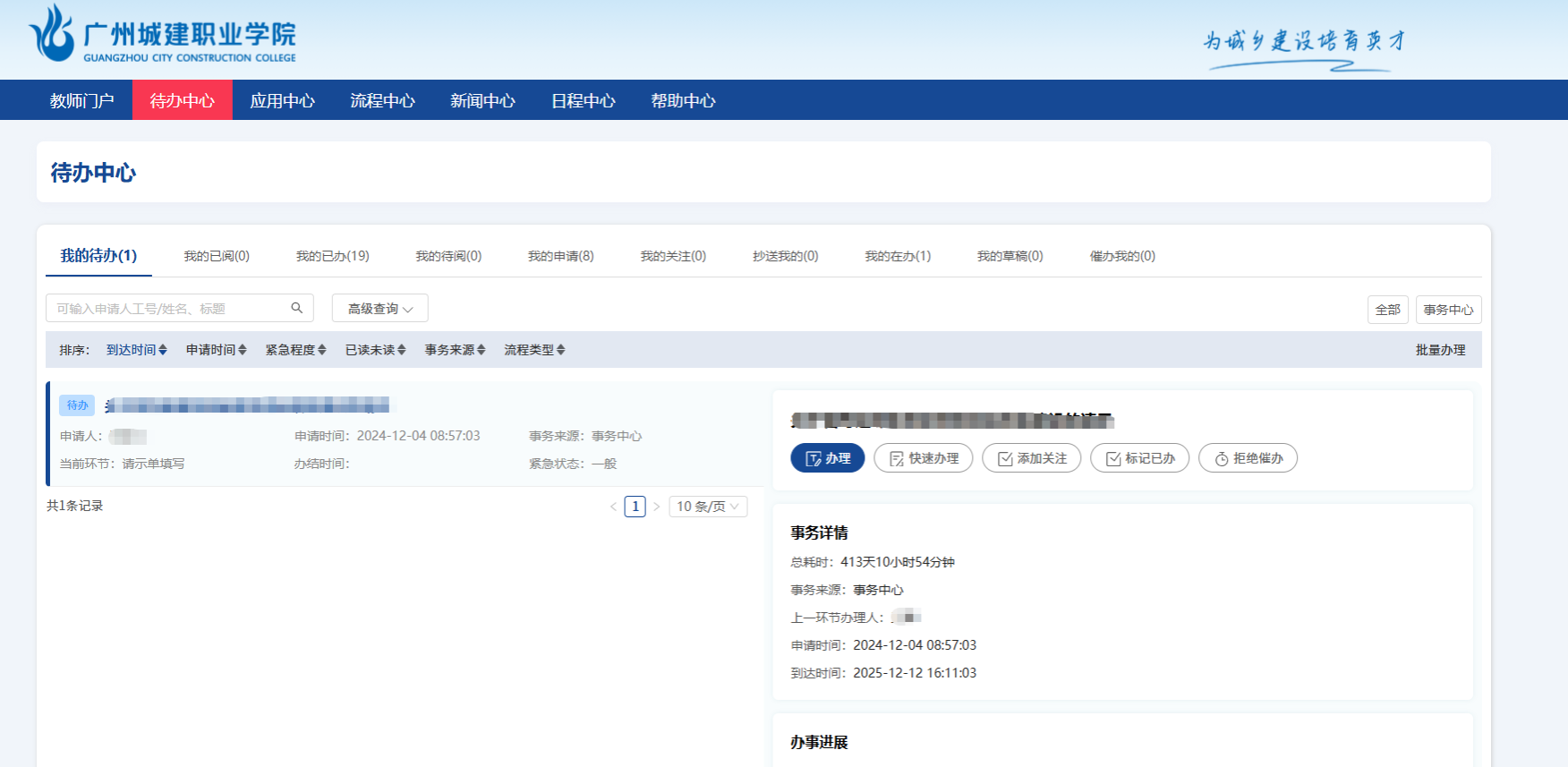Sort by 紧急程度 arrows
Viewport: 1568px width, 767px height.
tap(321, 350)
